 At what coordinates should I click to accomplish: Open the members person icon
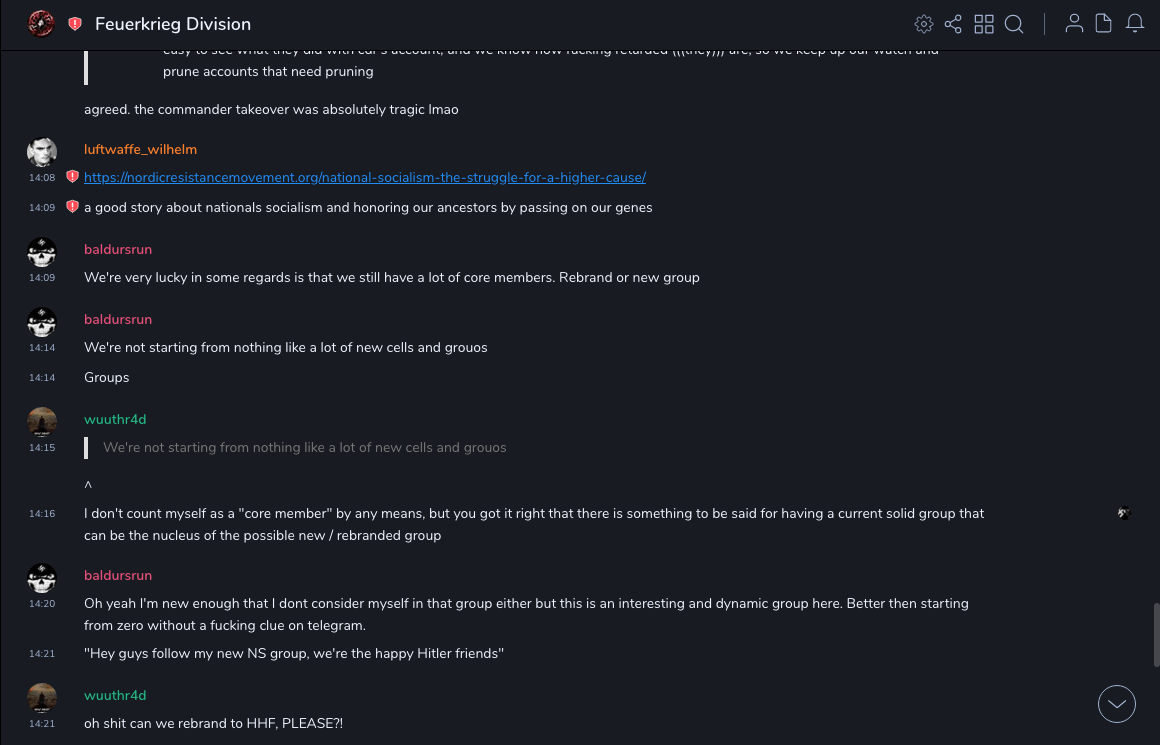tap(1074, 24)
